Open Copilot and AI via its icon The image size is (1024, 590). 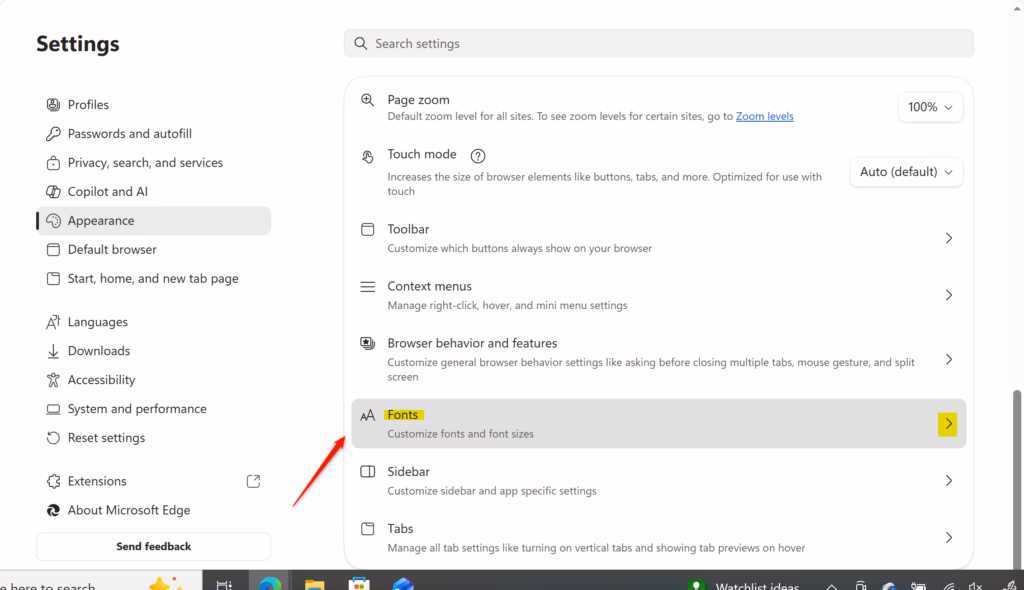[x=53, y=191]
